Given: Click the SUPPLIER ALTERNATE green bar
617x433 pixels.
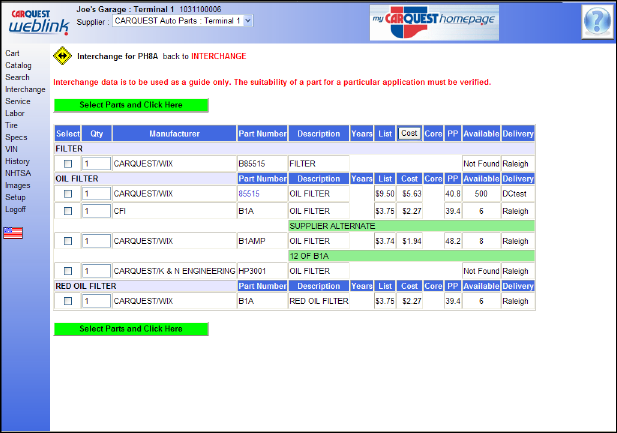Looking at the screenshot, I should click(412, 226).
